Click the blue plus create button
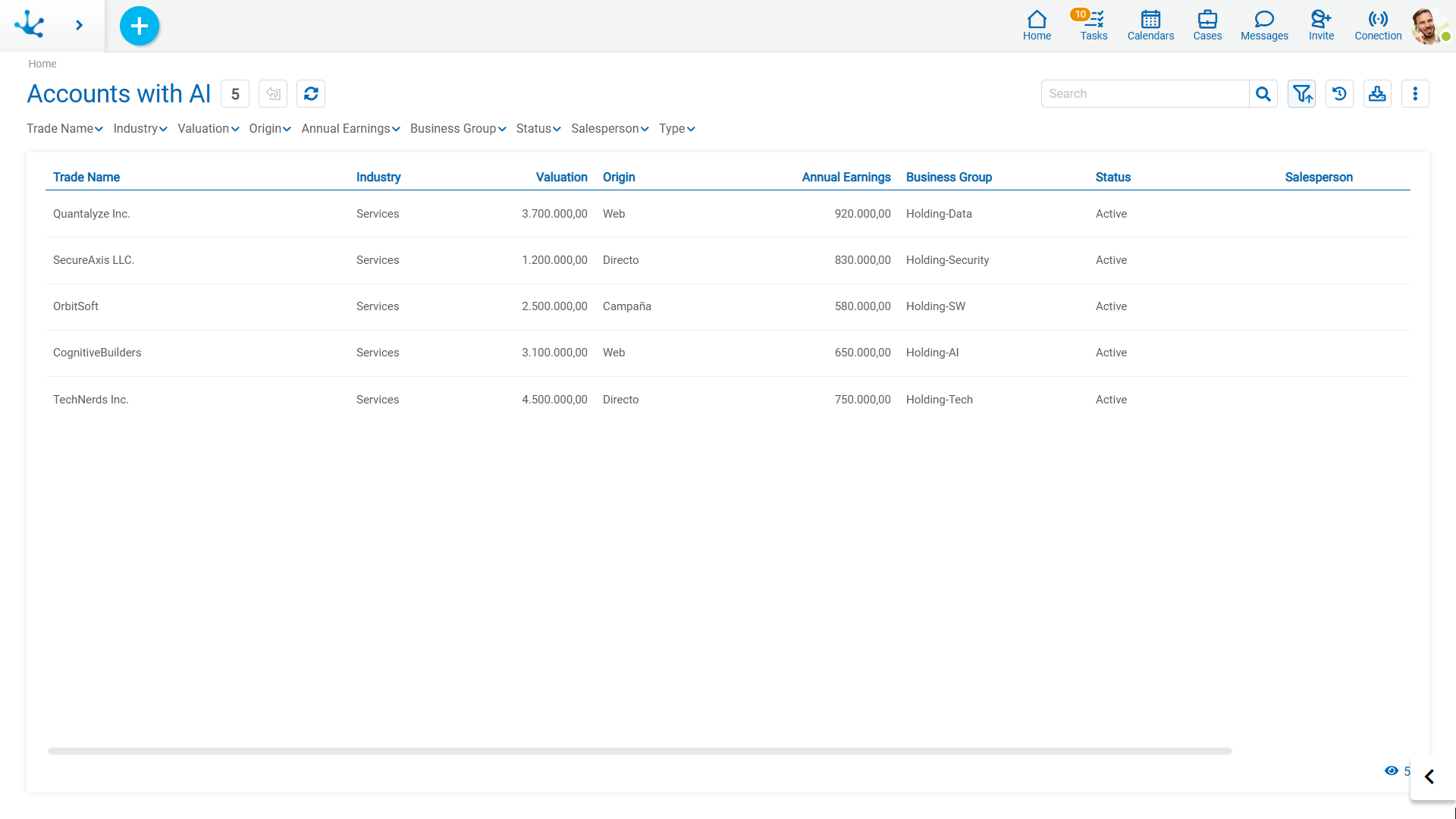Image resolution: width=1456 pixels, height=819 pixels. pyautogui.click(x=140, y=26)
